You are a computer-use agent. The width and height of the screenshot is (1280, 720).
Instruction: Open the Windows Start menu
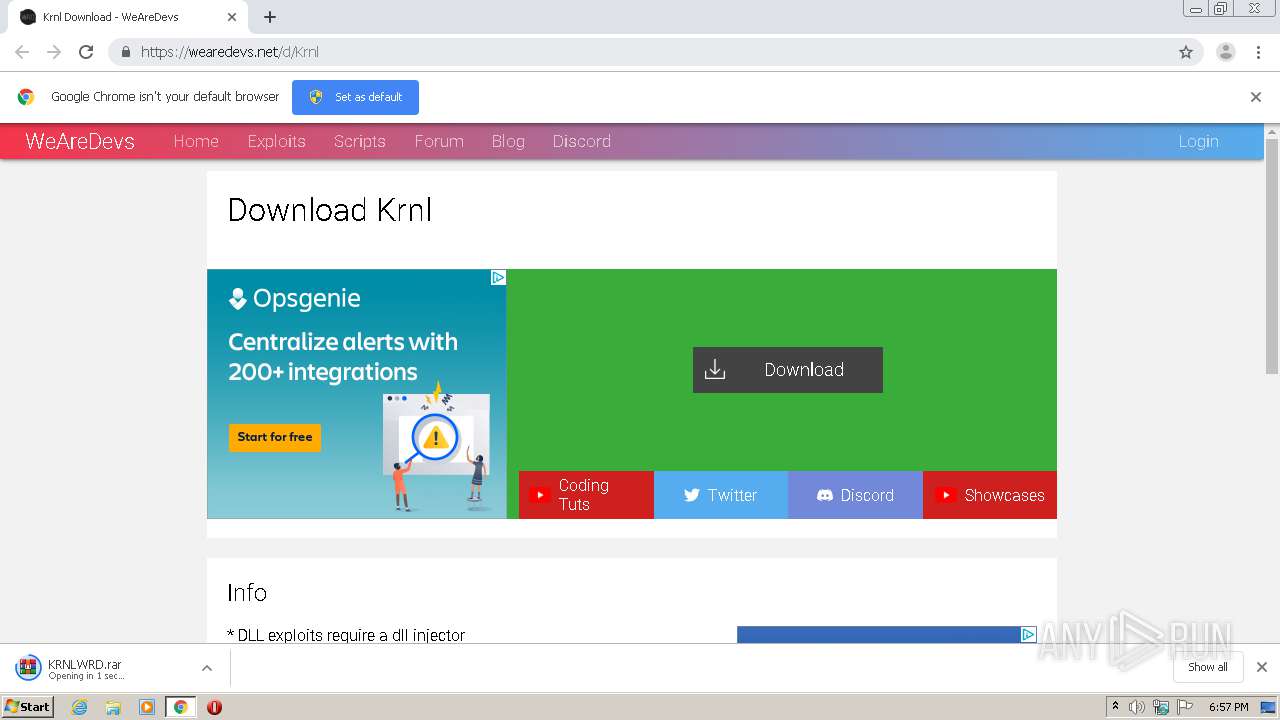(28, 707)
